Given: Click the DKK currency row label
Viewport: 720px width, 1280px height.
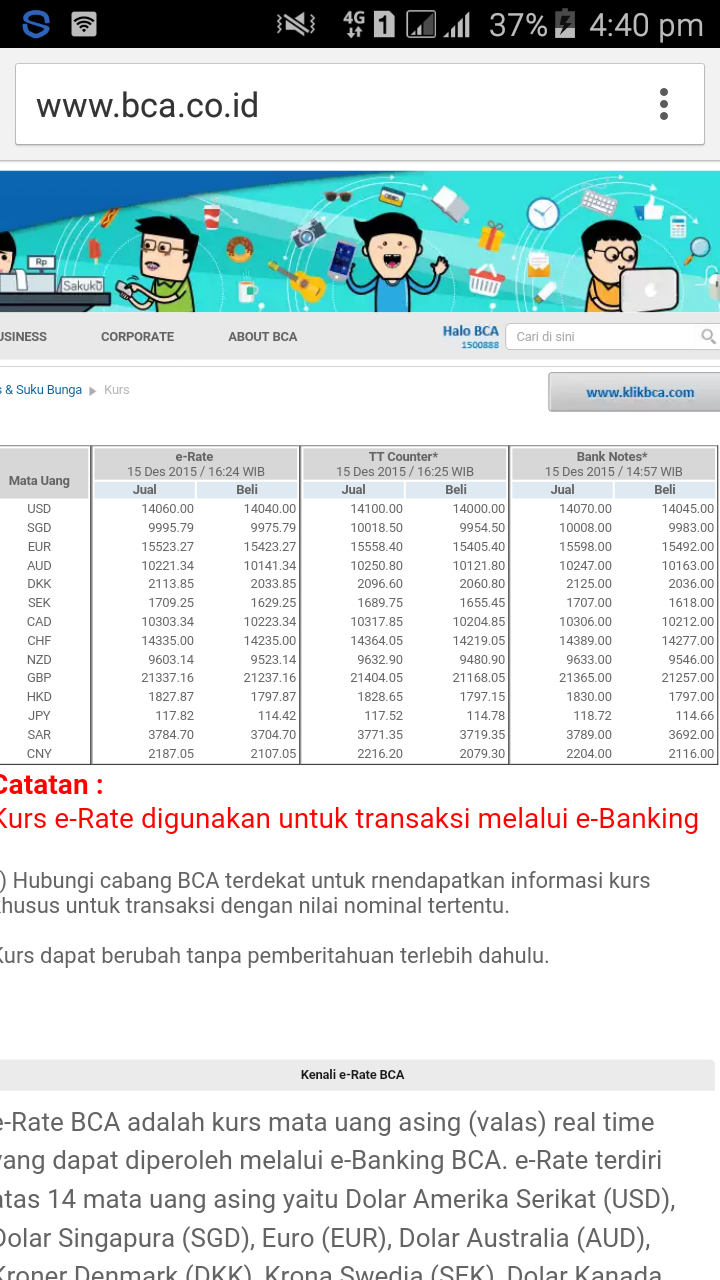Looking at the screenshot, I should coord(39,584).
